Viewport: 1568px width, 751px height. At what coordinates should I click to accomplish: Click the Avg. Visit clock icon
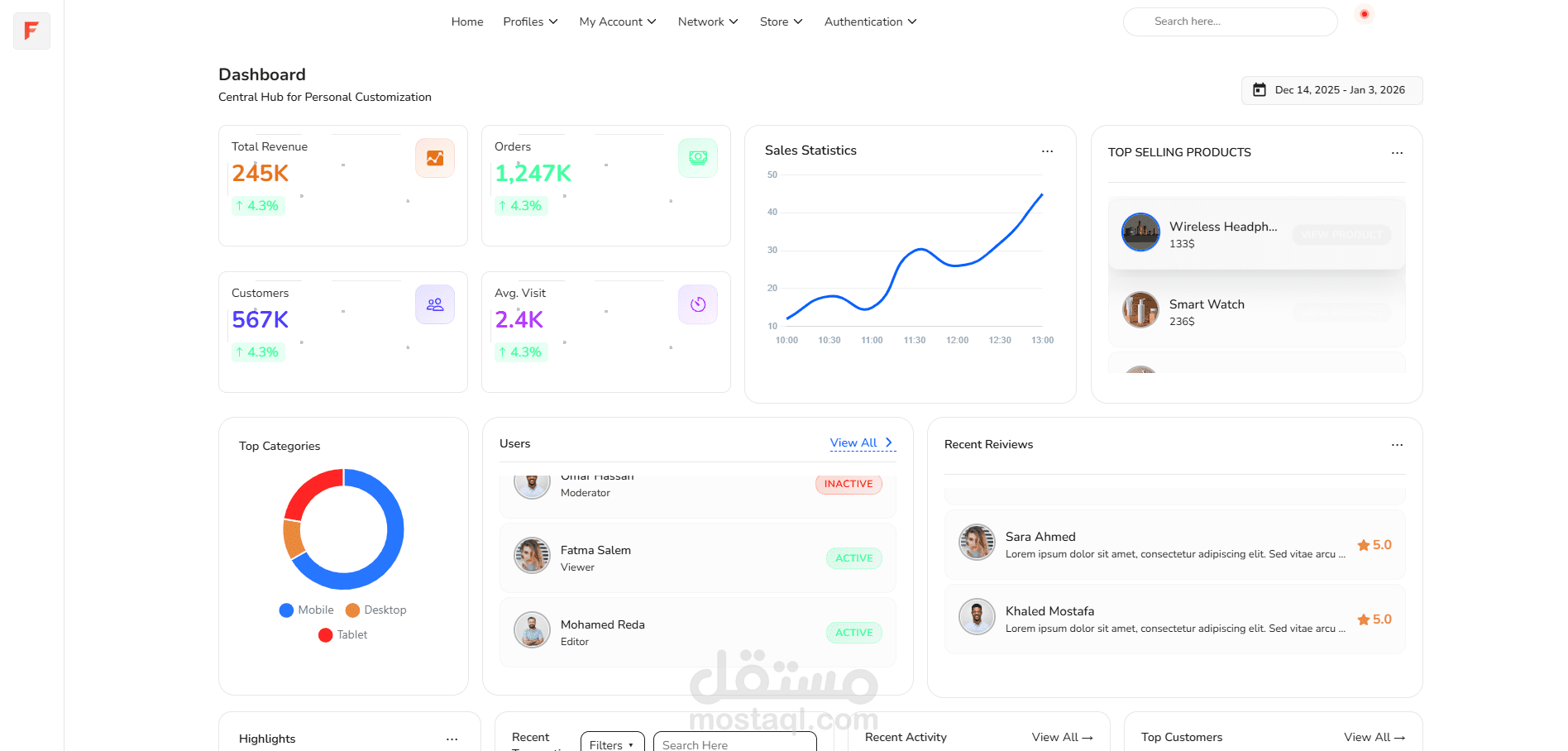coord(698,304)
